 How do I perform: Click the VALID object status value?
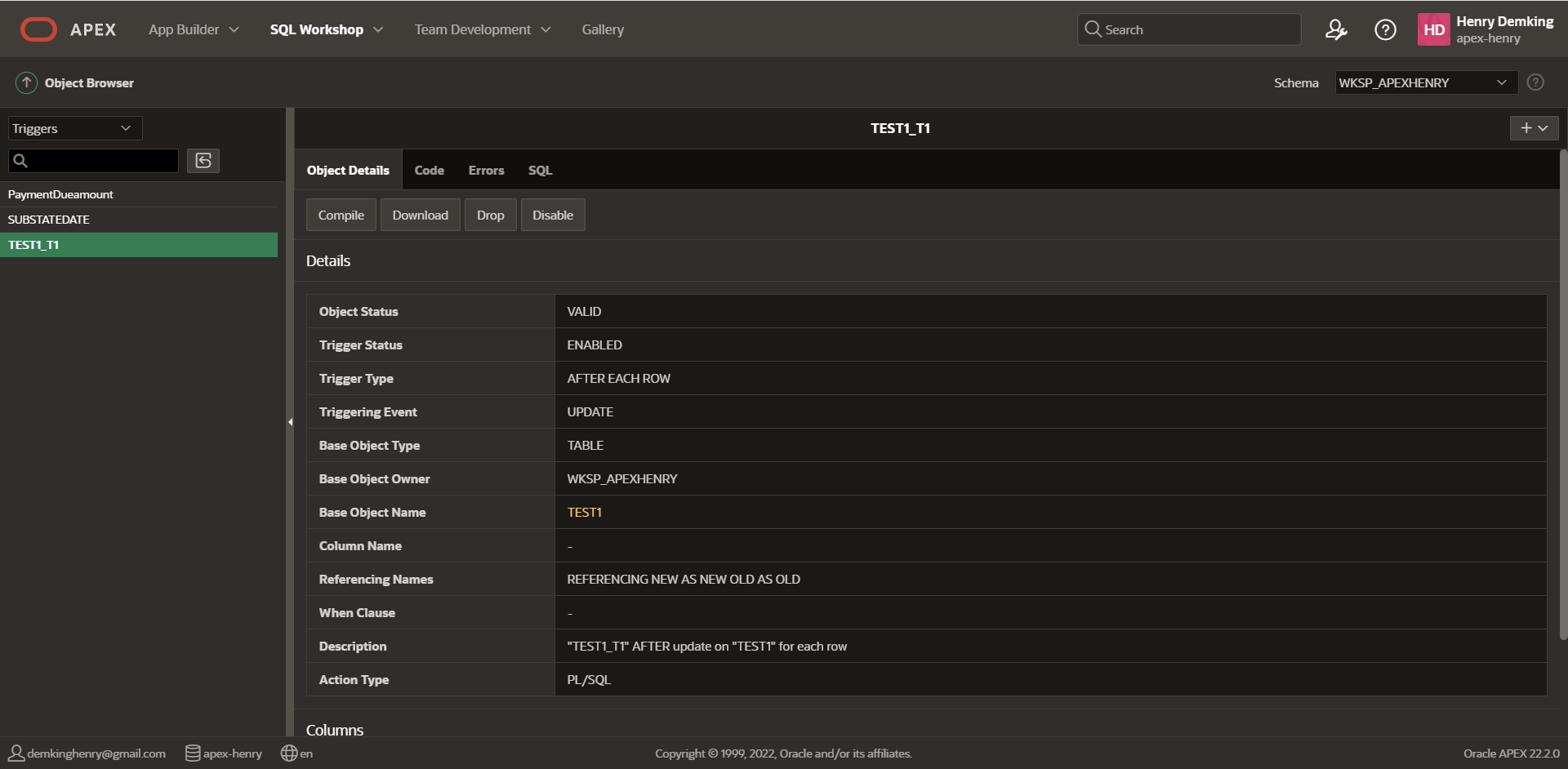pyautogui.click(x=584, y=311)
